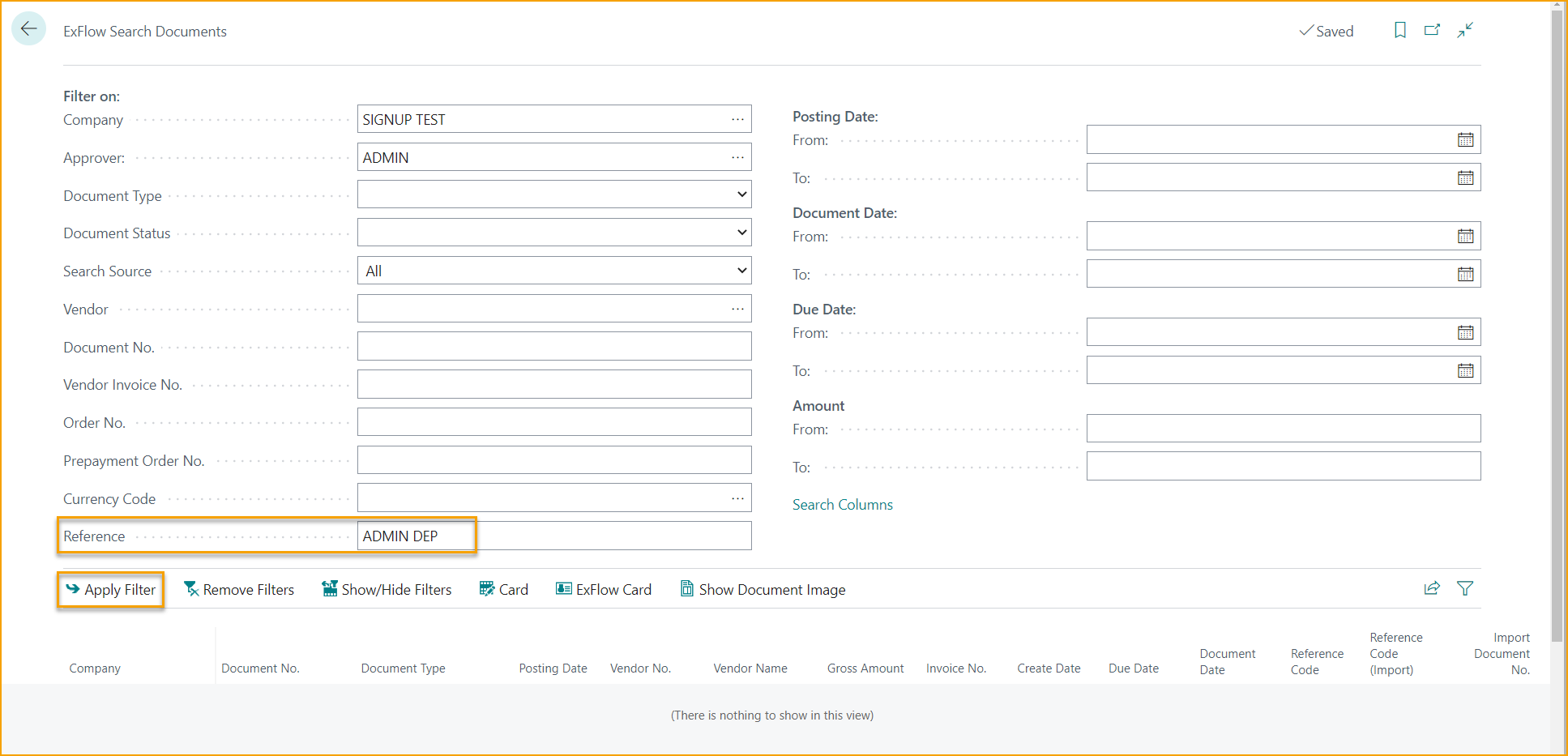Click the Vendor field ellipsis lookup

tap(737, 308)
